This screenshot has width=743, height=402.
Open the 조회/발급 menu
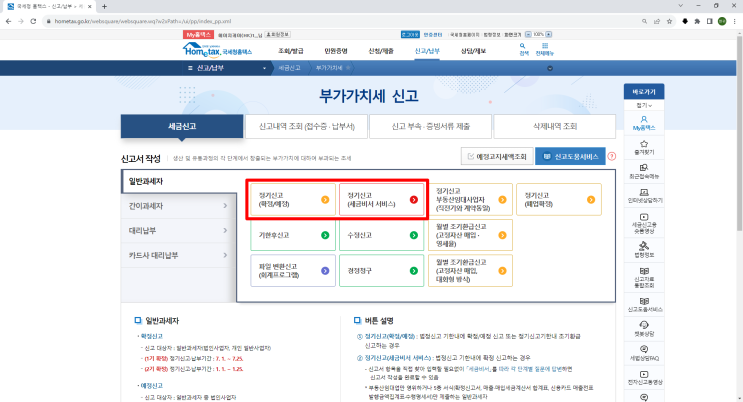(290, 51)
